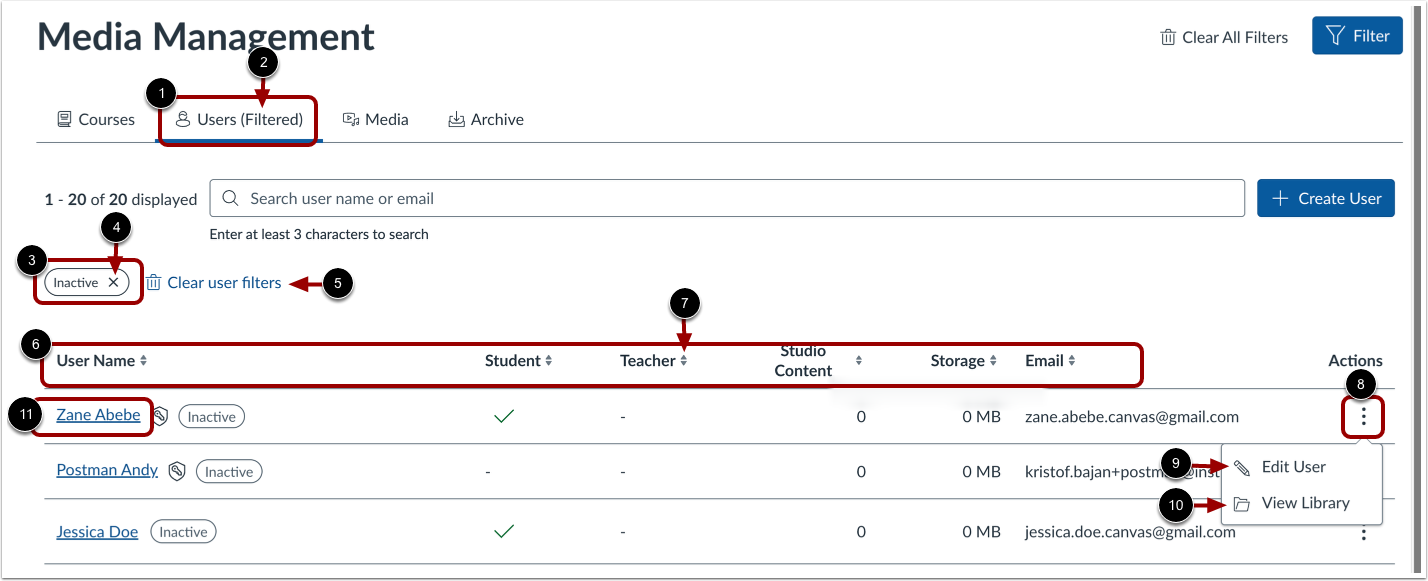Click the magnifier icon in the search bar

click(x=230, y=198)
